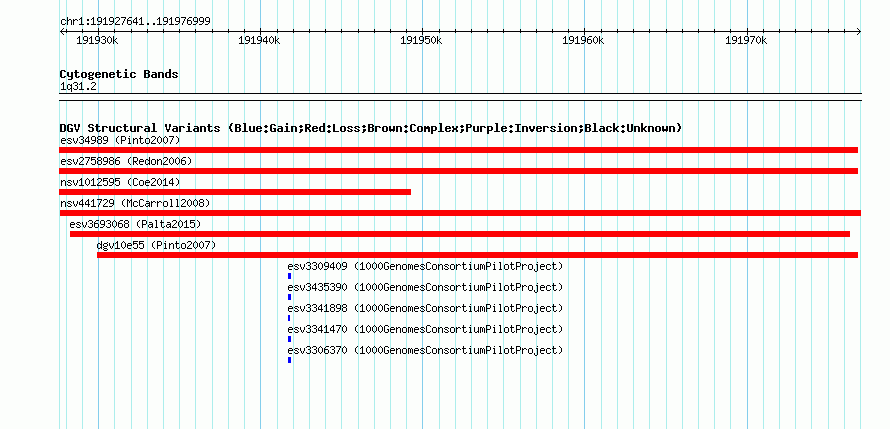890x429 pixels.
Task: Click the Cytogenetic Bands track title
Action: coord(119,74)
